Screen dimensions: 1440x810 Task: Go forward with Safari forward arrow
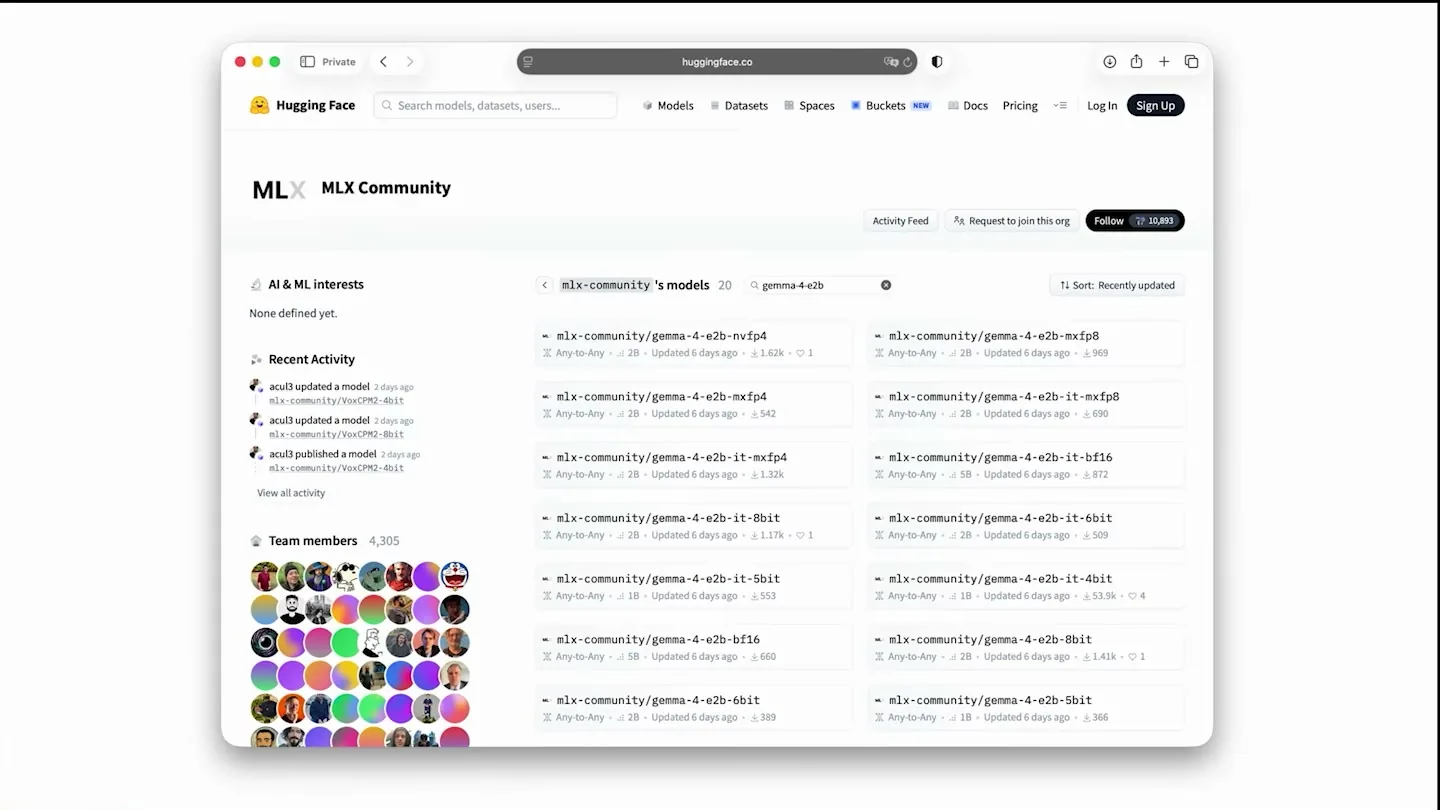coord(410,62)
